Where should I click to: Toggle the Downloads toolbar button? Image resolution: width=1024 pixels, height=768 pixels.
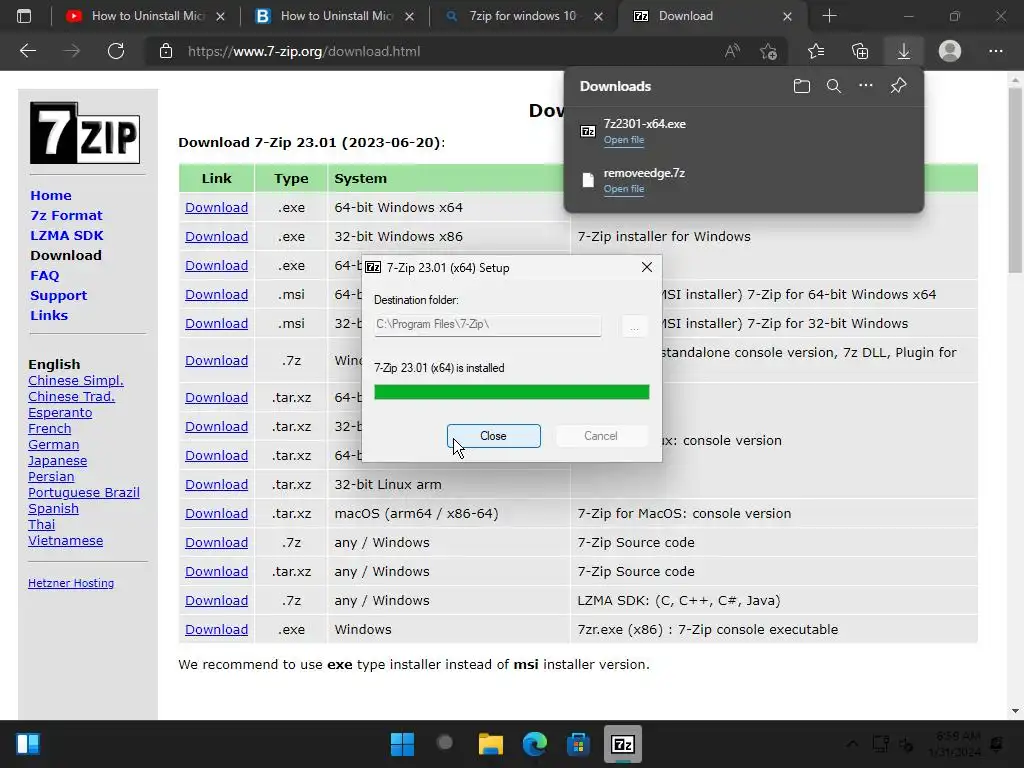click(x=904, y=51)
